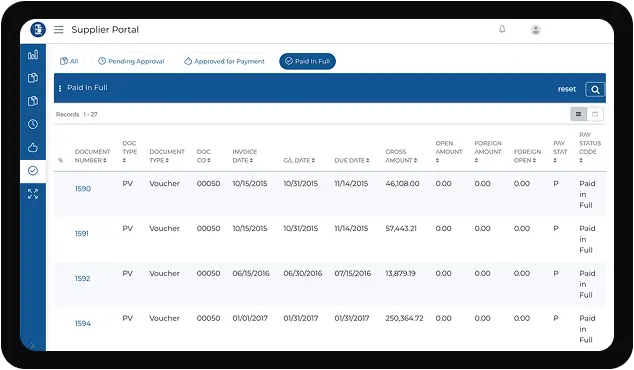Open the user profile avatar
The height and width of the screenshot is (370, 634).
pyautogui.click(x=536, y=30)
